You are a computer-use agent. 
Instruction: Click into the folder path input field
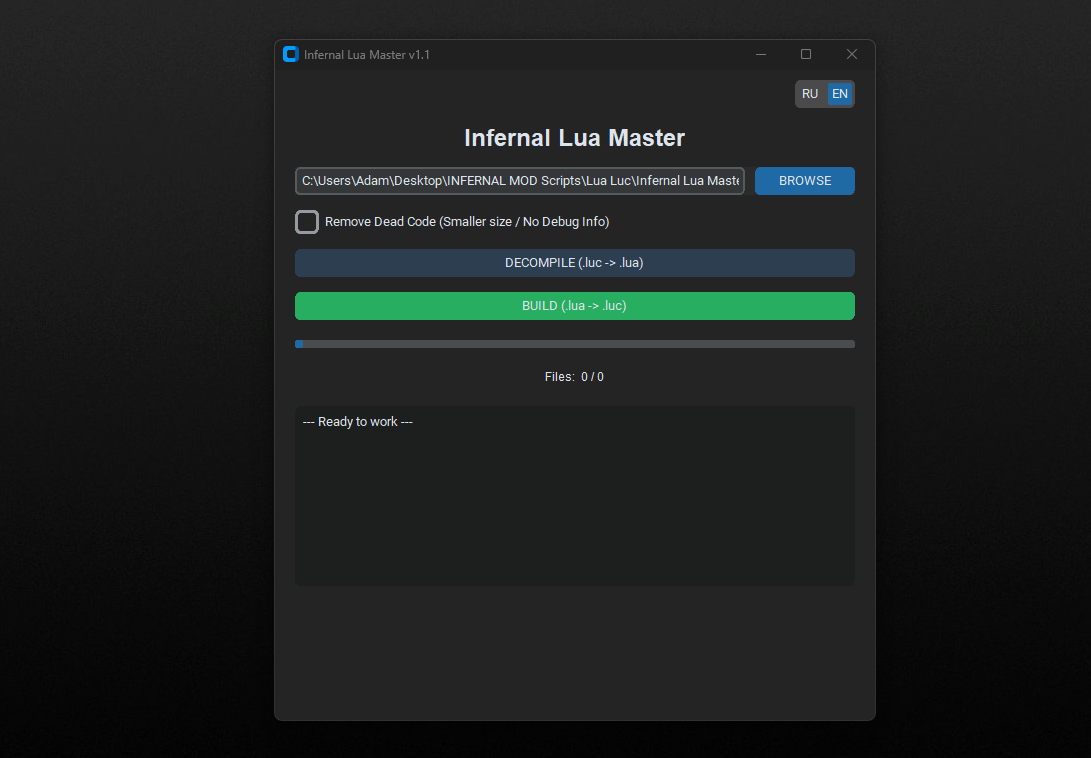520,181
